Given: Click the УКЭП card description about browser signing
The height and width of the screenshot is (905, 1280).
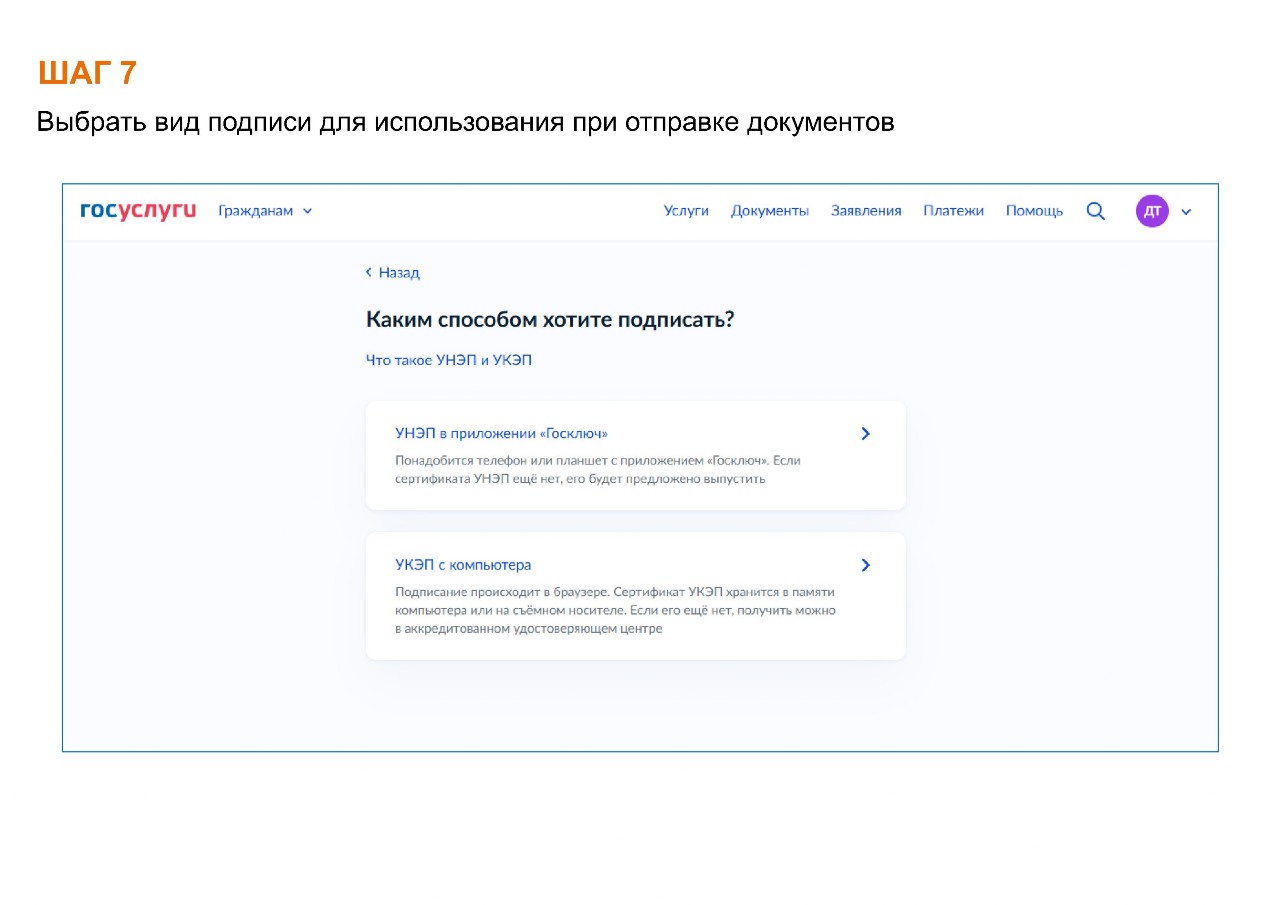Looking at the screenshot, I should pos(614,610).
